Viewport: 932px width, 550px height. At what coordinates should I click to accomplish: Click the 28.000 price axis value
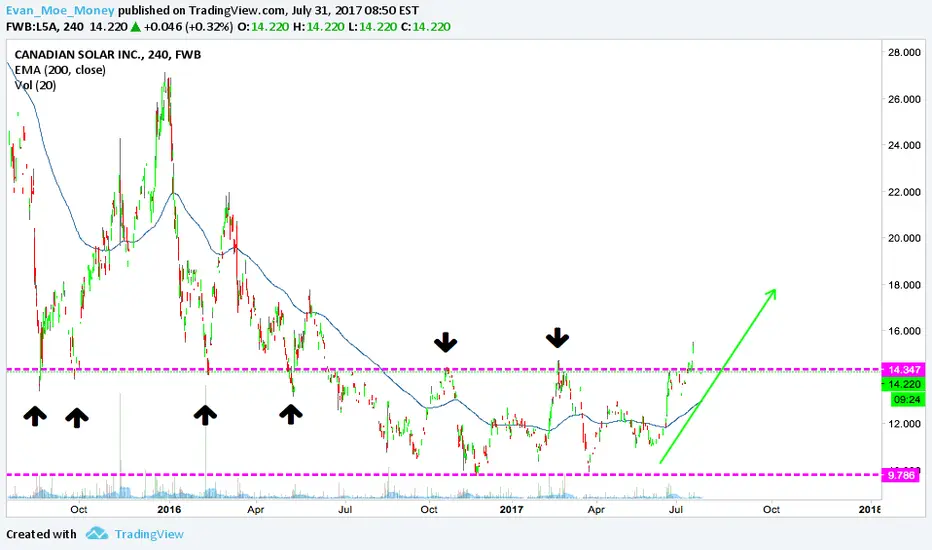(x=903, y=52)
